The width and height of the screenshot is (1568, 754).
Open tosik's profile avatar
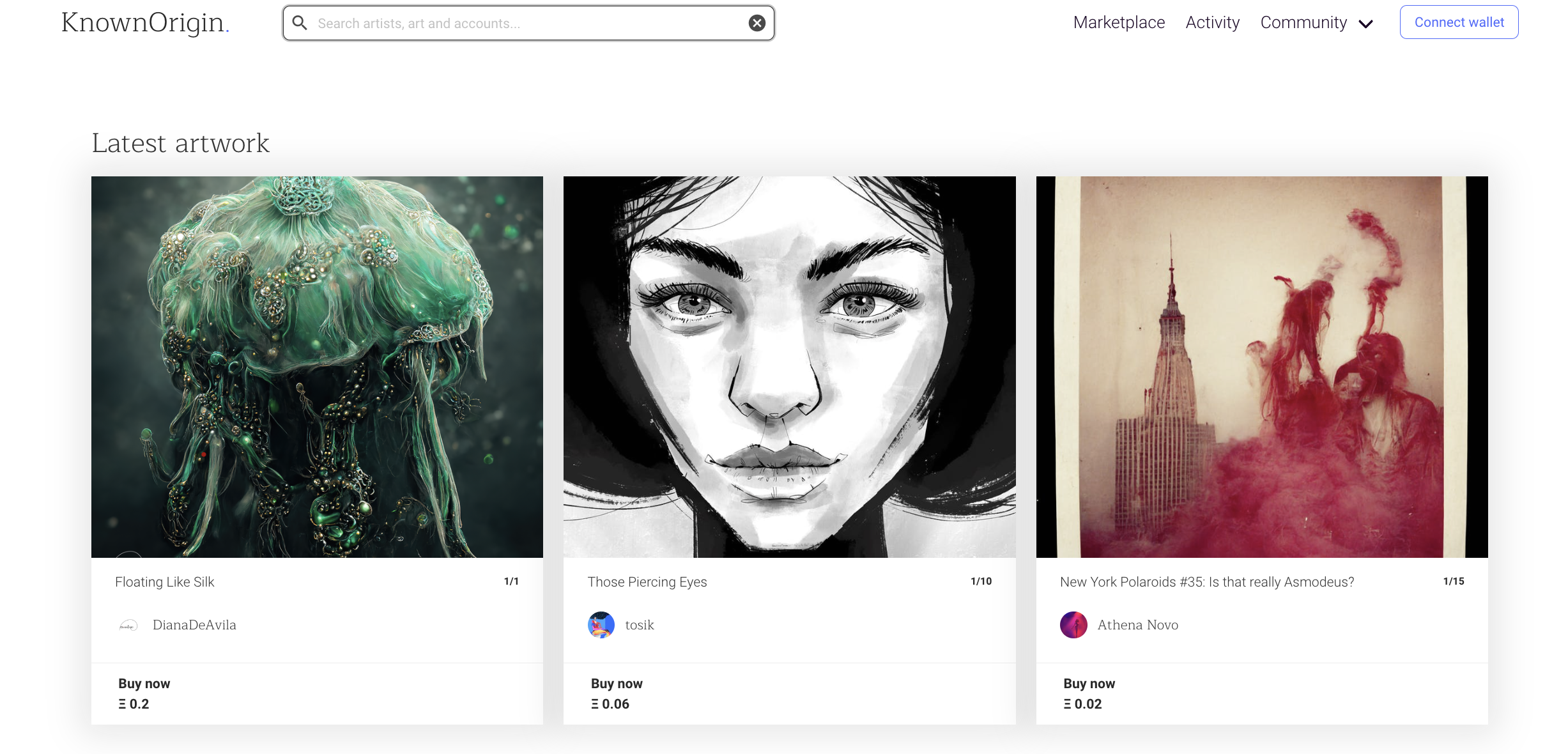601,625
